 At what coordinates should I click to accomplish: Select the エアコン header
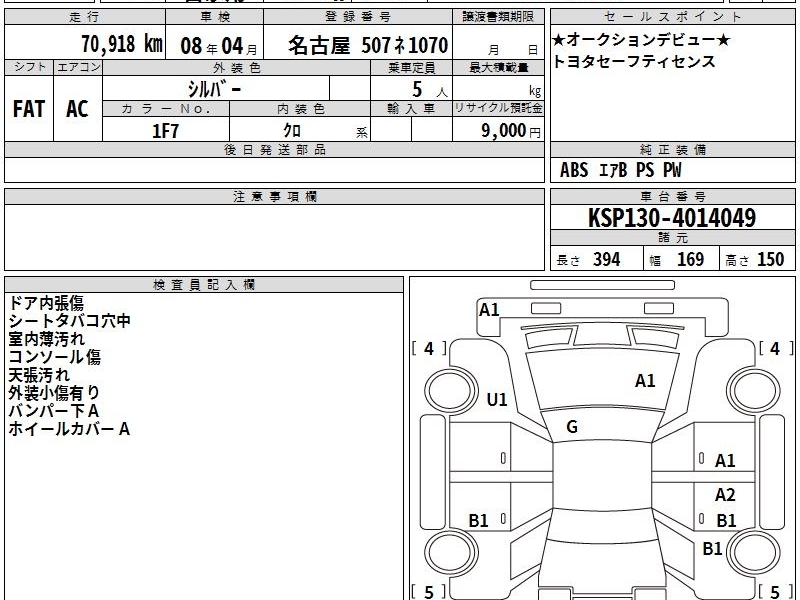(79, 67)
